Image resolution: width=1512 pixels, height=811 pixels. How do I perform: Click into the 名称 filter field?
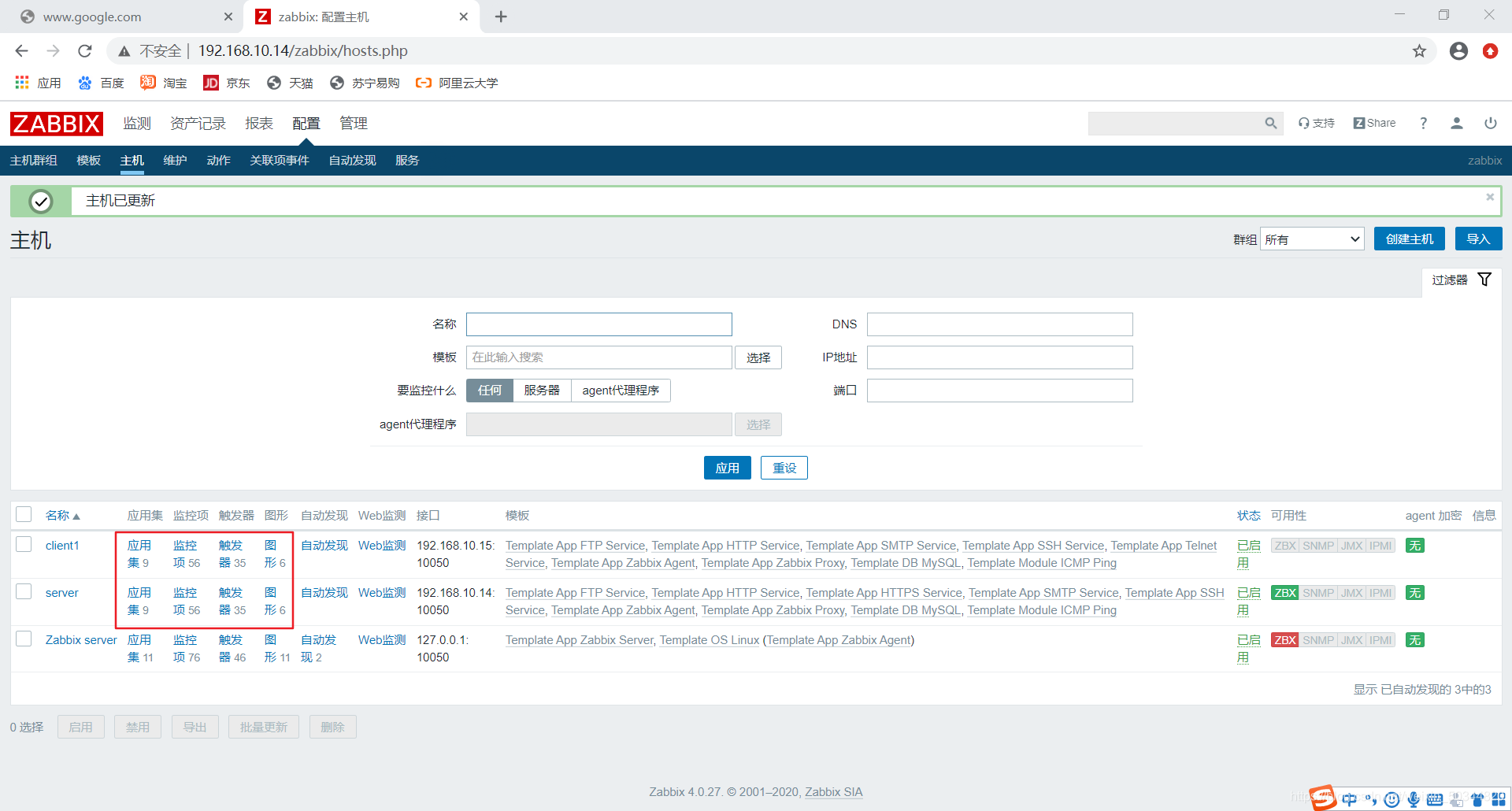click(599, 324)
